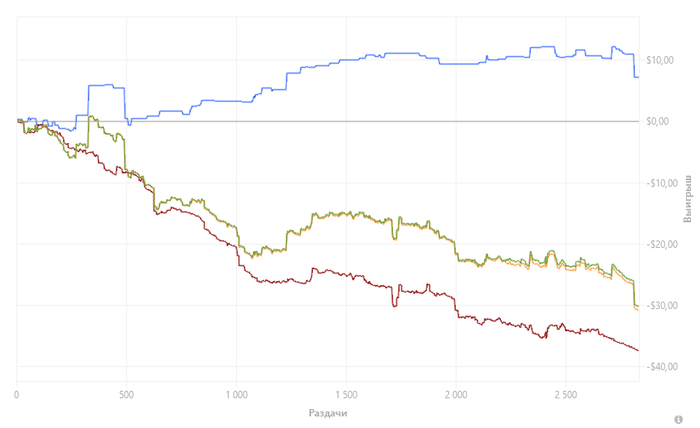Screen dimensions: 700x428
Task: Click the right end of the green line
Action: (x=637, y=305)
